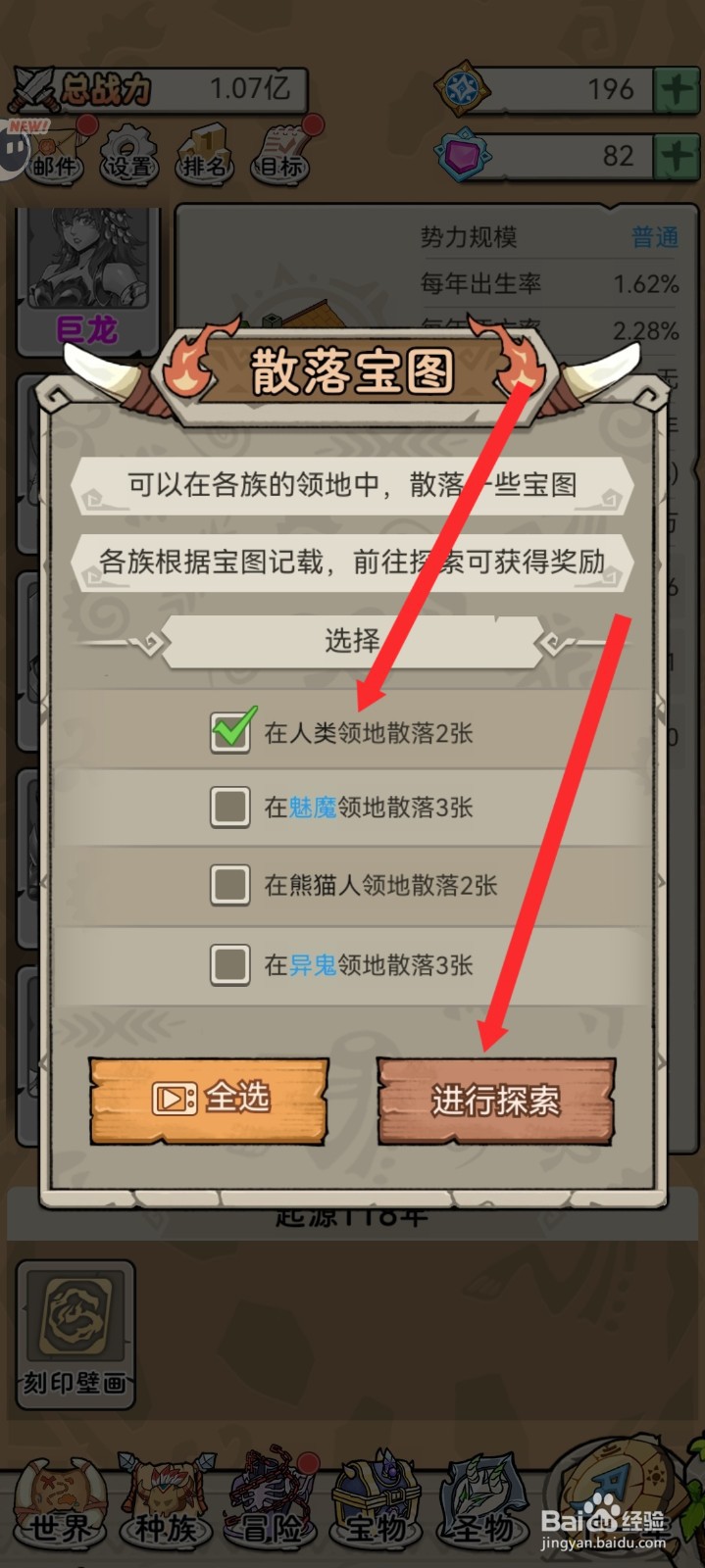Switch to the 种族 bottom tab
The width and height of the screenshot is (705, 1568).
pyautogui.click(x=165, y=1505)
